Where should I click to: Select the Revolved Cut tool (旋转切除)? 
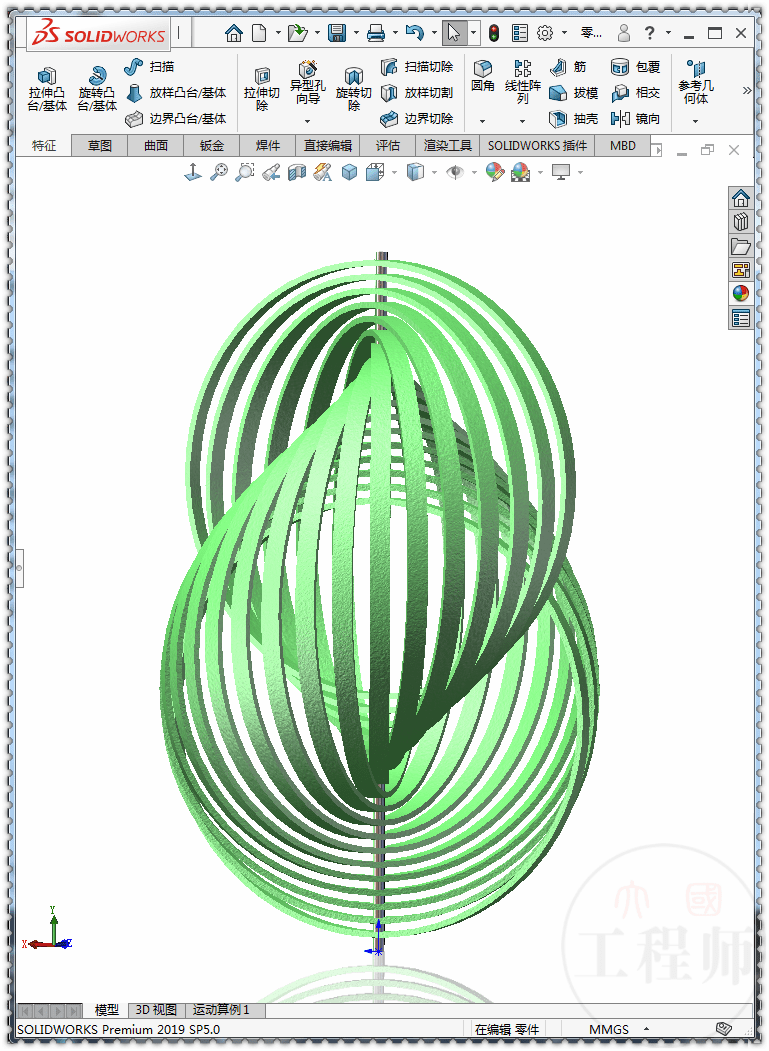pyautogui.click(x=353, y=88)
